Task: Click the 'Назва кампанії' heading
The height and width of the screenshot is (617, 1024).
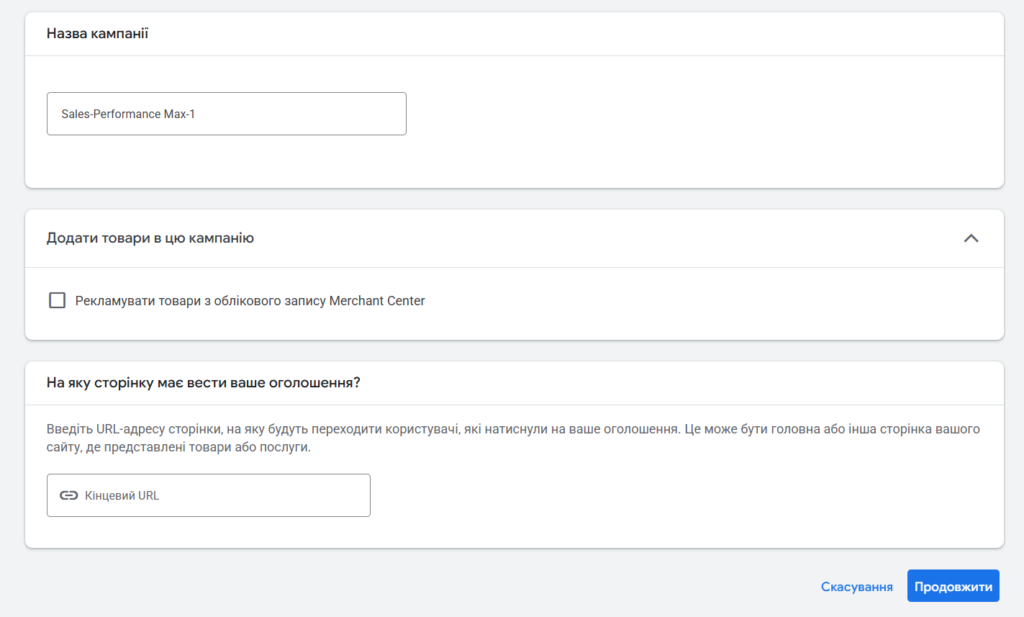Action: 97,33
